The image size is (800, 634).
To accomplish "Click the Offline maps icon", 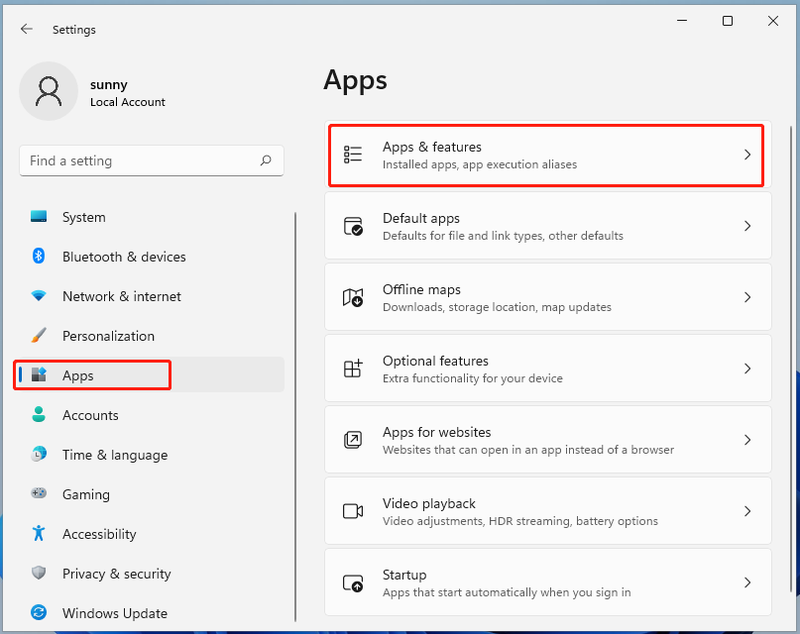I will (353, 297).
